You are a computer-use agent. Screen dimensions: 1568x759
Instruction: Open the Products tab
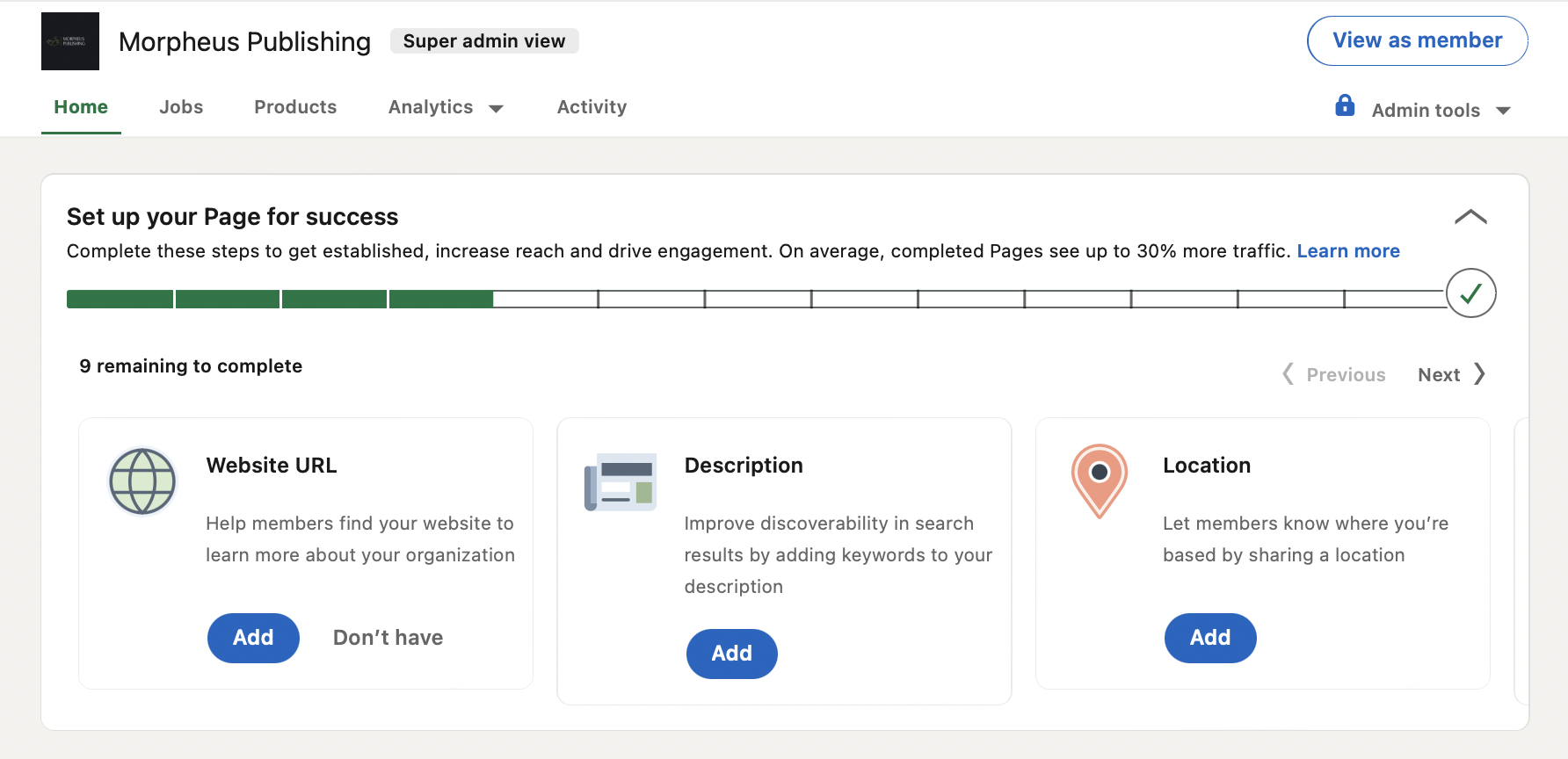pyautogui.click(x=295, y=107)
